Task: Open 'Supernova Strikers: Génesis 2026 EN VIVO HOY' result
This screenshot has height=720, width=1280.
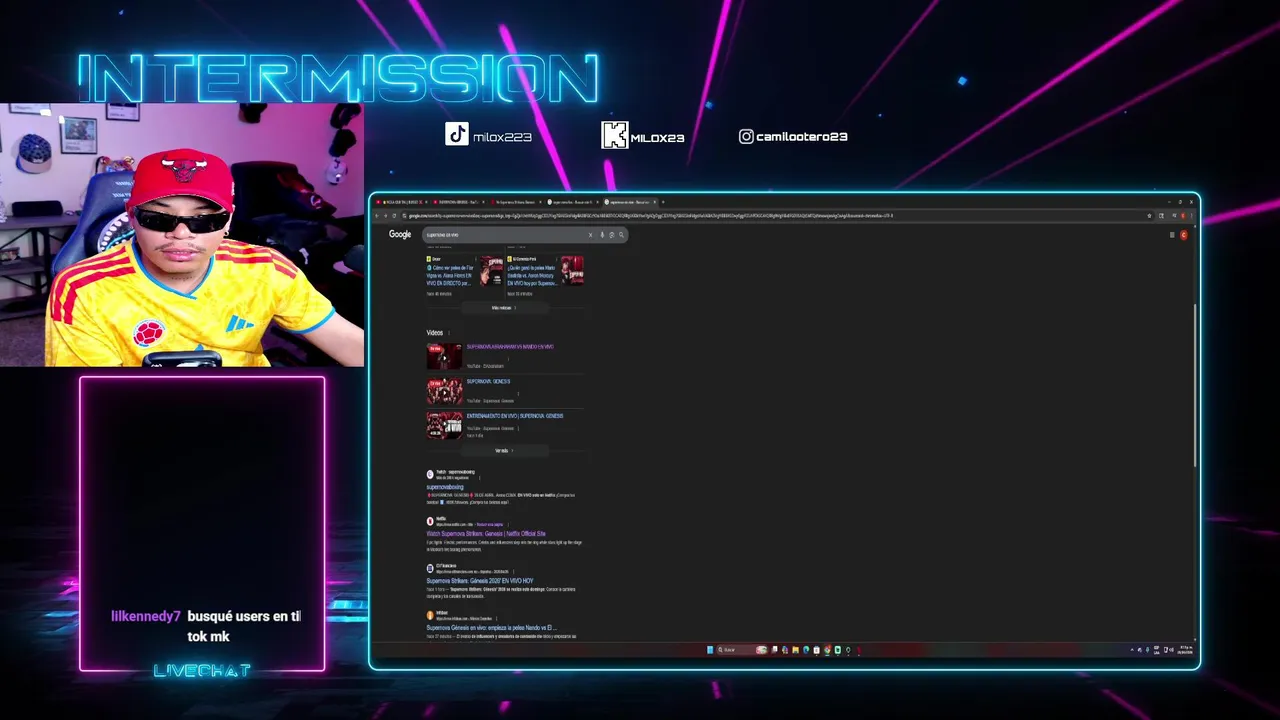Action: tap(480, 581)
